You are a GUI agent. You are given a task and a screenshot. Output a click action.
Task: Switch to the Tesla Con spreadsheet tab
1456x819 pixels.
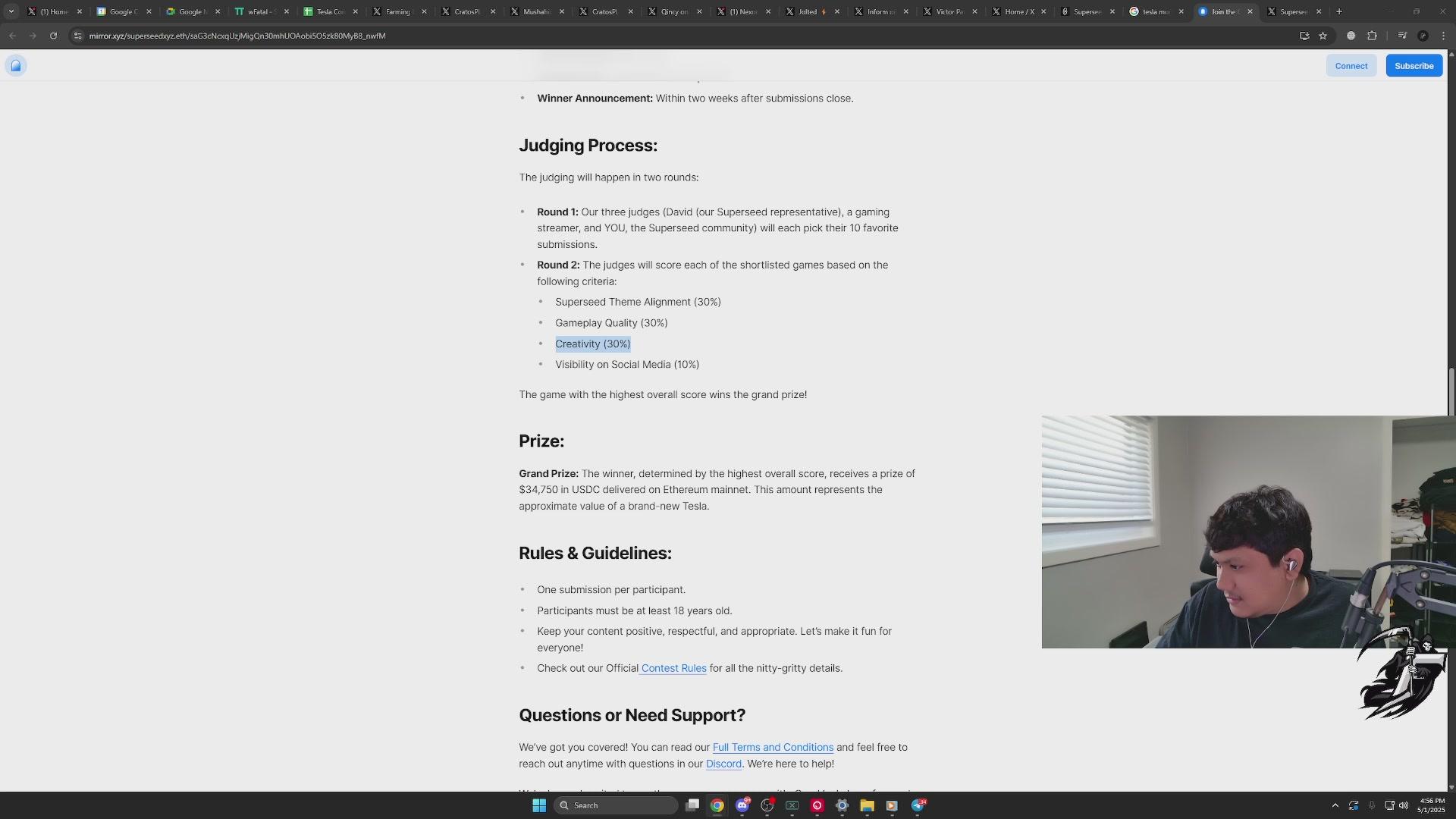(x=328, y=11)
